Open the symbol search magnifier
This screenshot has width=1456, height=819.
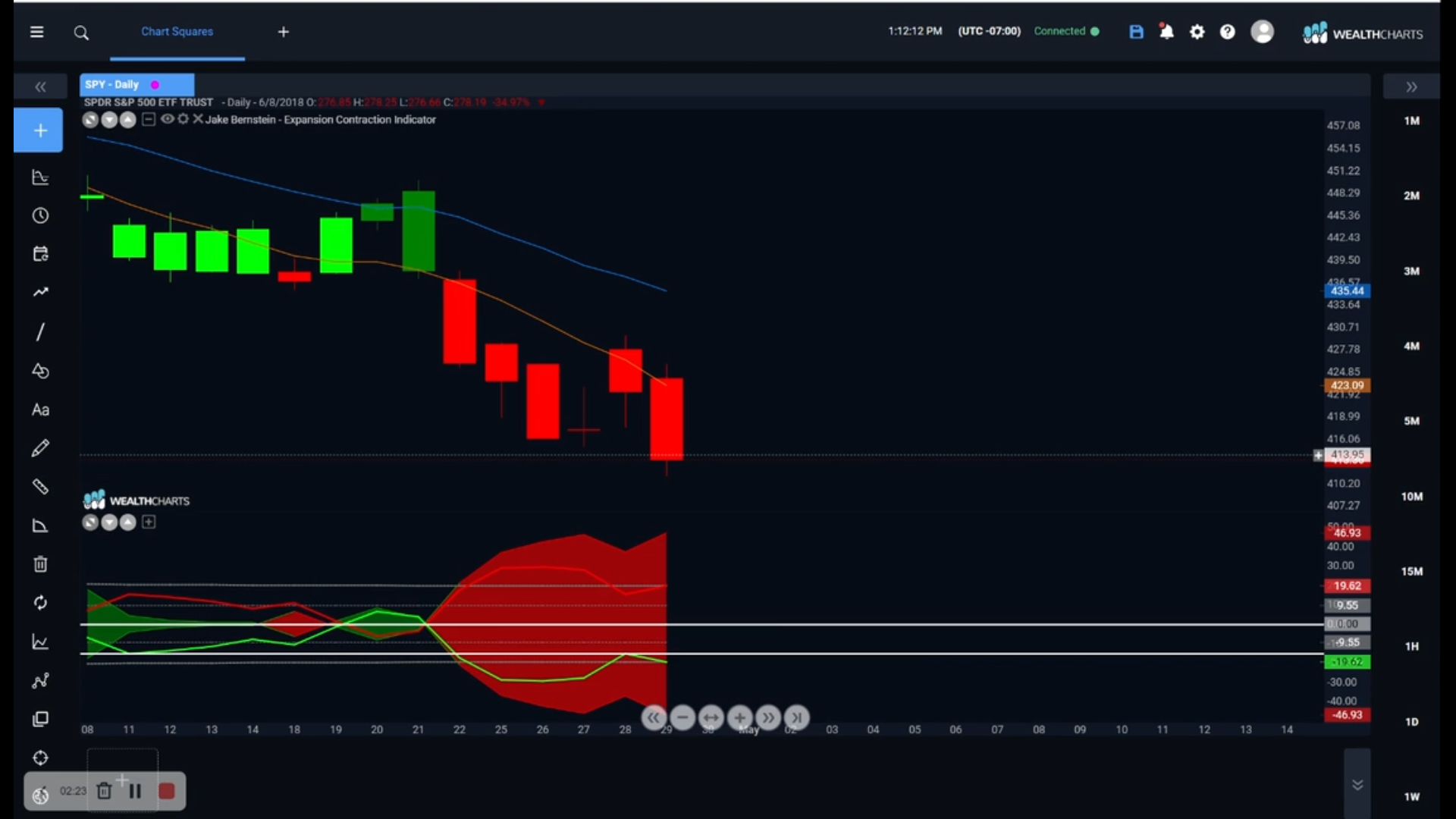click(81, 33)
